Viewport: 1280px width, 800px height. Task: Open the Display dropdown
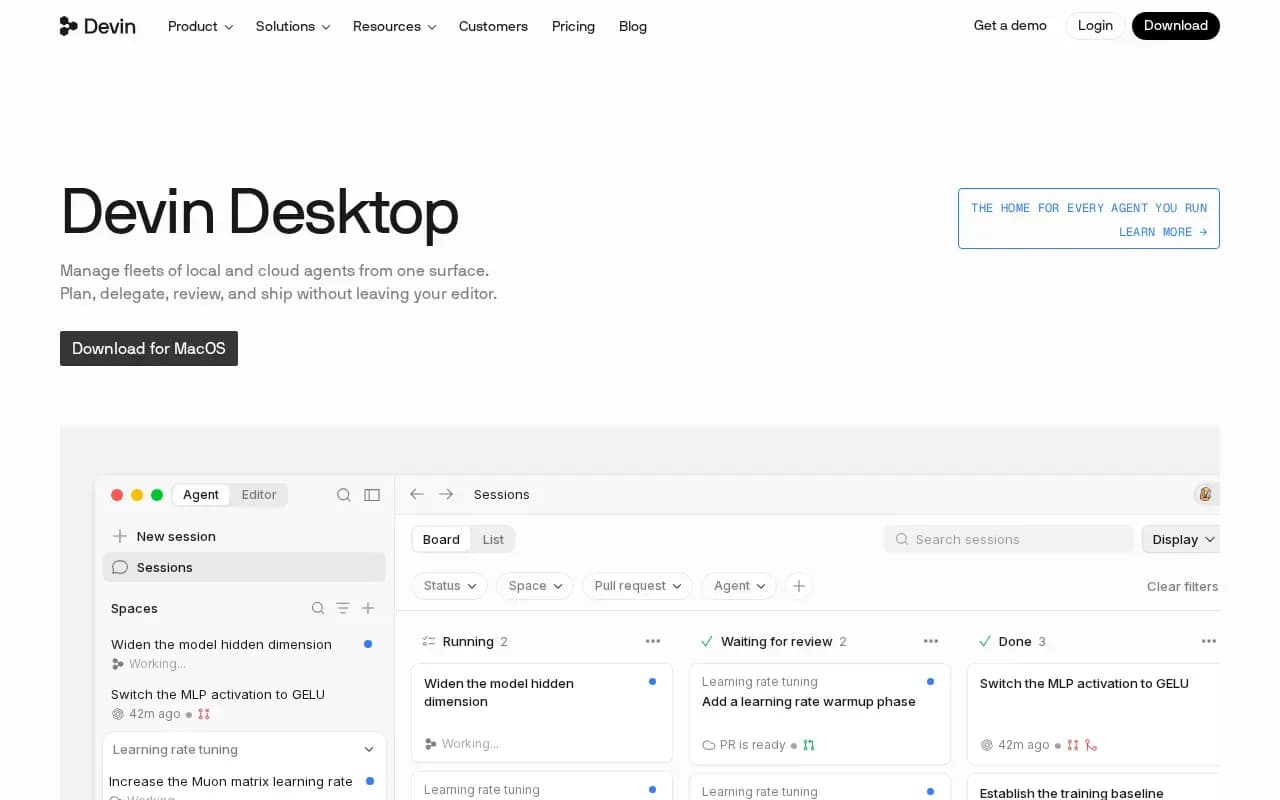1182,539
